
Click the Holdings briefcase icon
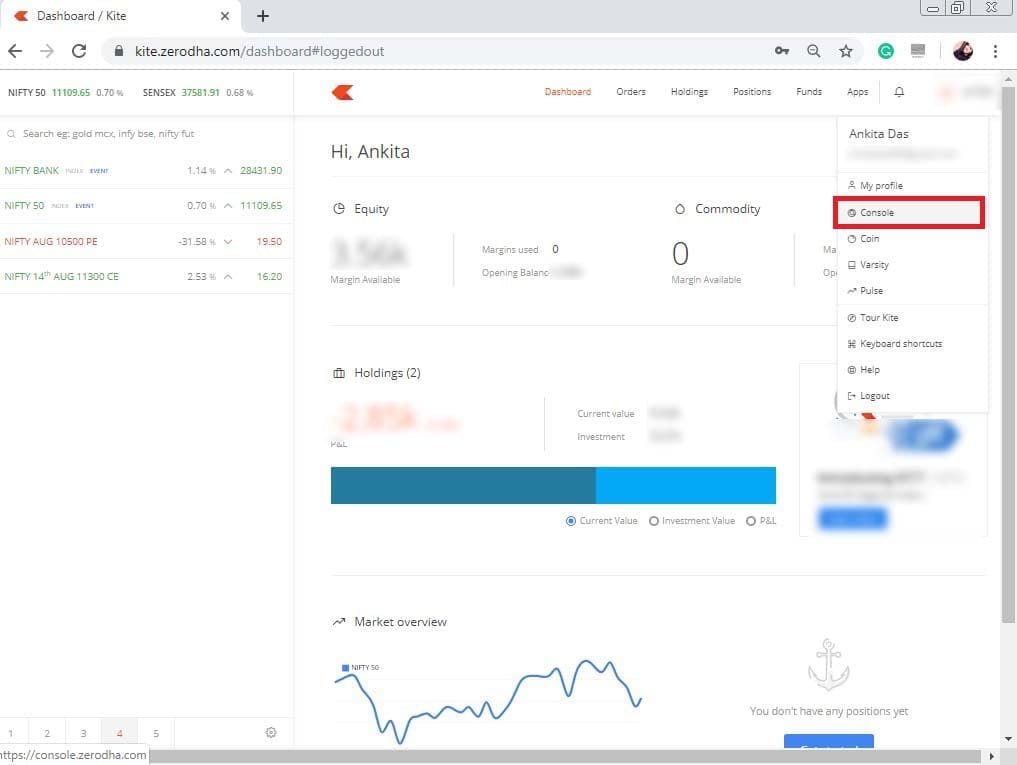point(339,373)
